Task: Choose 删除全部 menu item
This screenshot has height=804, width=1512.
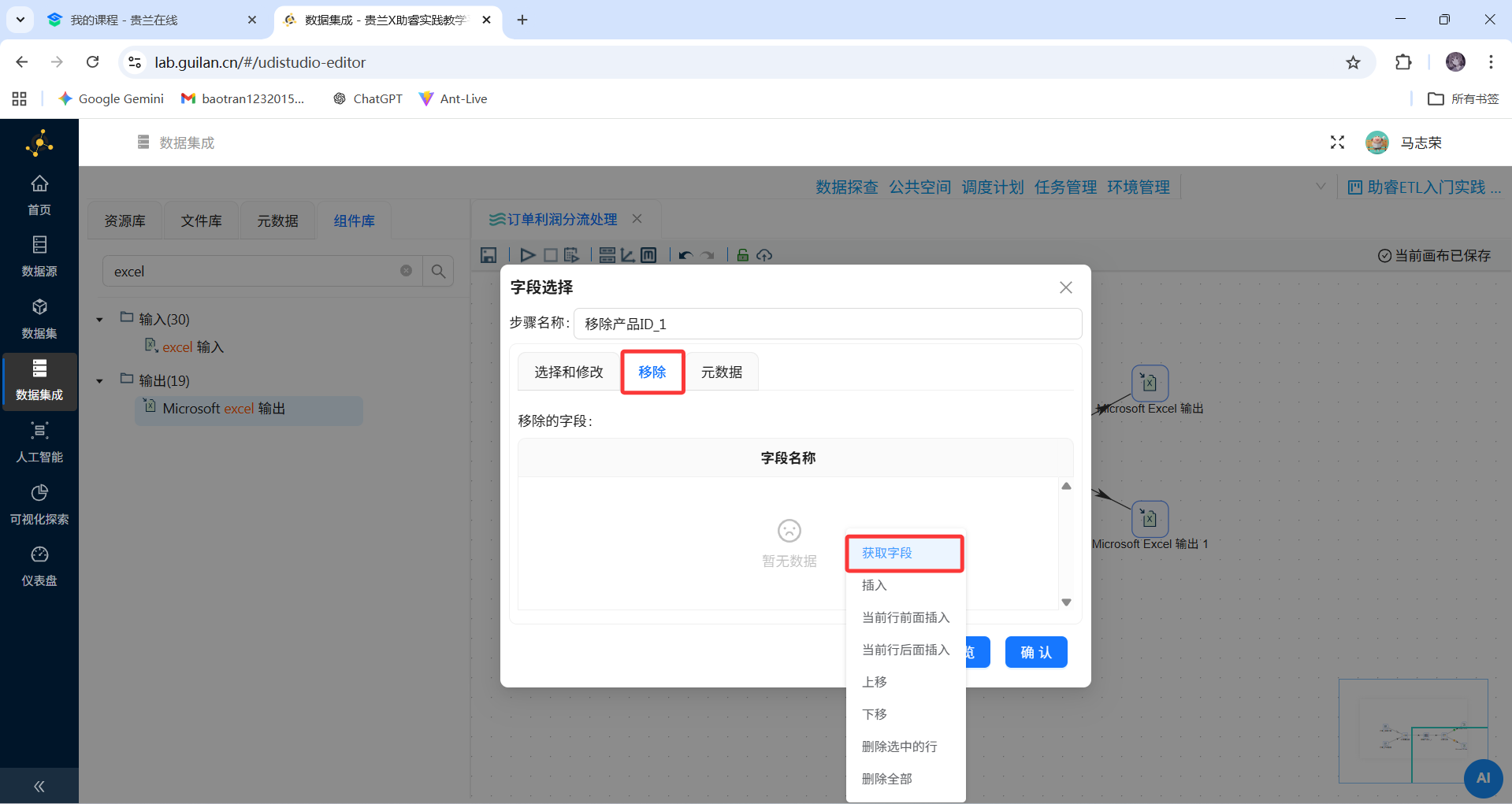Action: coord(905,779)
